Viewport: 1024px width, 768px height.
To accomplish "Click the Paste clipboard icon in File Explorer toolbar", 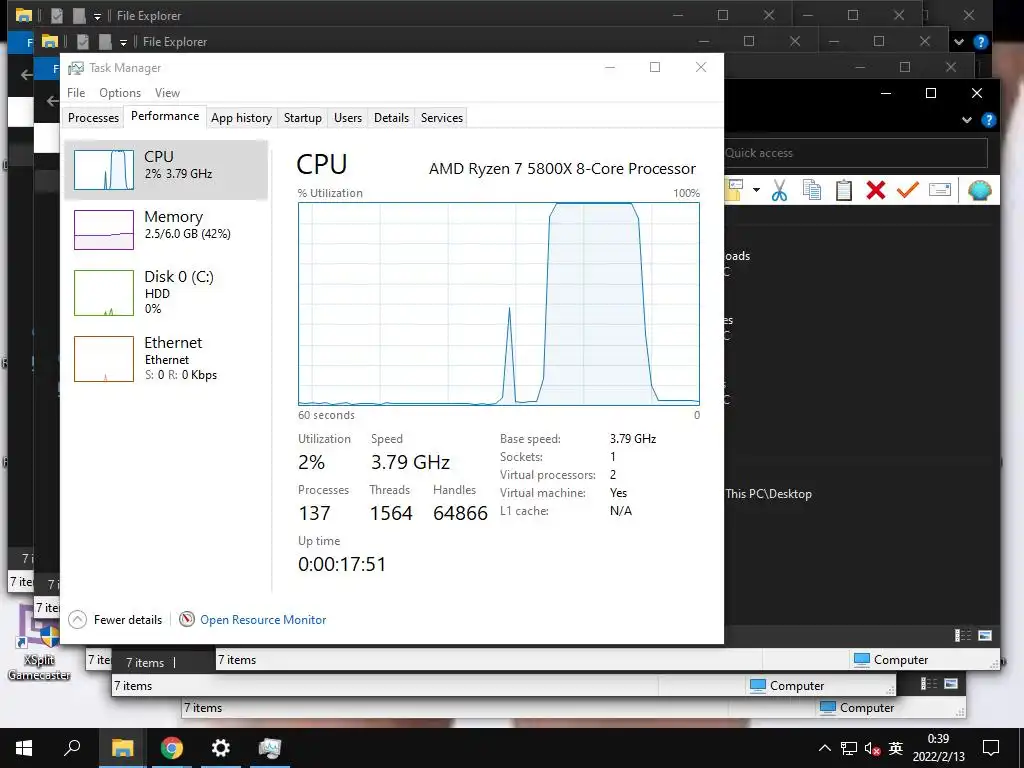I will (x=844, y=190).
